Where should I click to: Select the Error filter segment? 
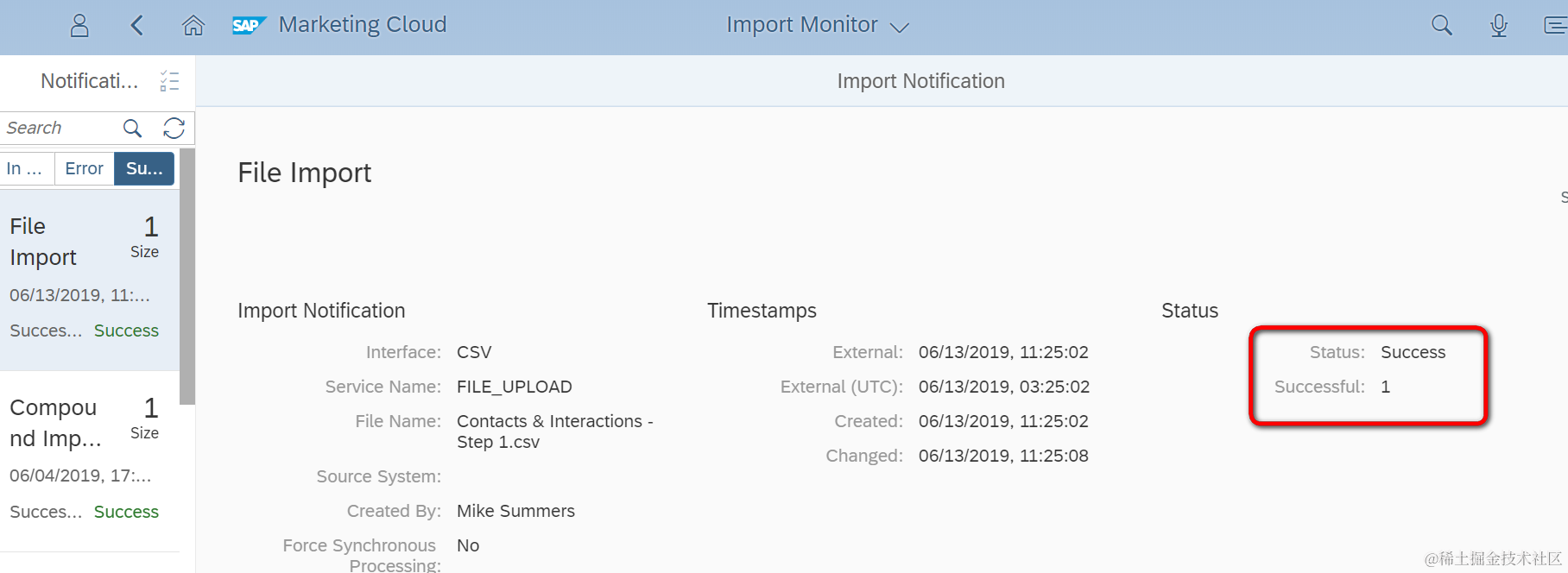pyautogui.click(x=84, y=168)
